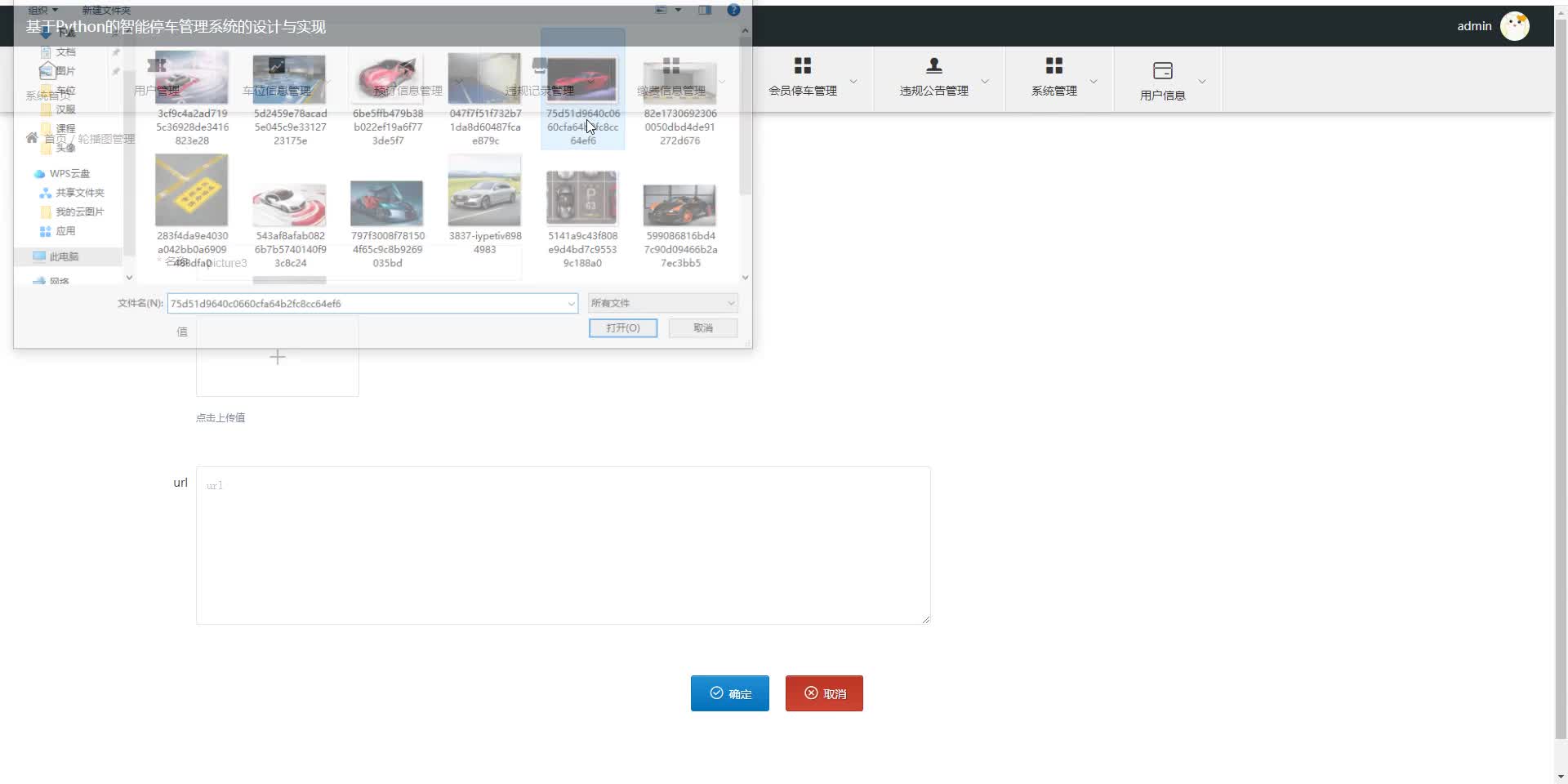
Task: Open the 系统管理 nav menu
Action: [1054, 91]
